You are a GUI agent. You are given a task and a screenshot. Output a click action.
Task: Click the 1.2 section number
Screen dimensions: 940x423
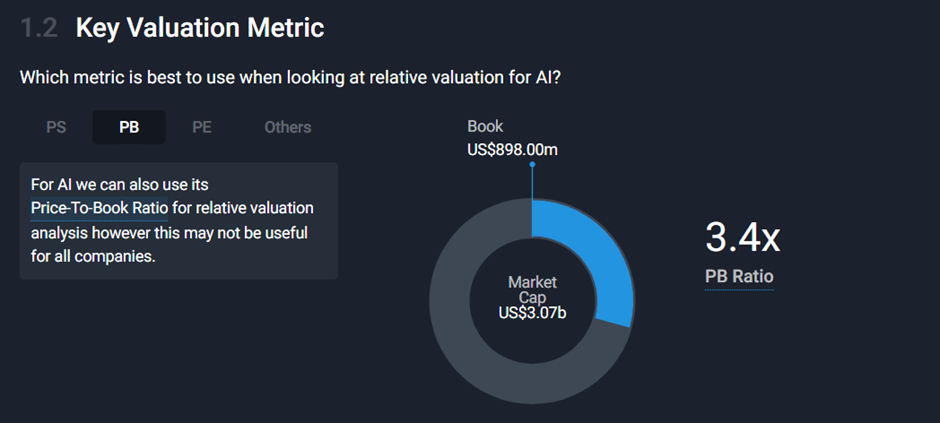39,28
